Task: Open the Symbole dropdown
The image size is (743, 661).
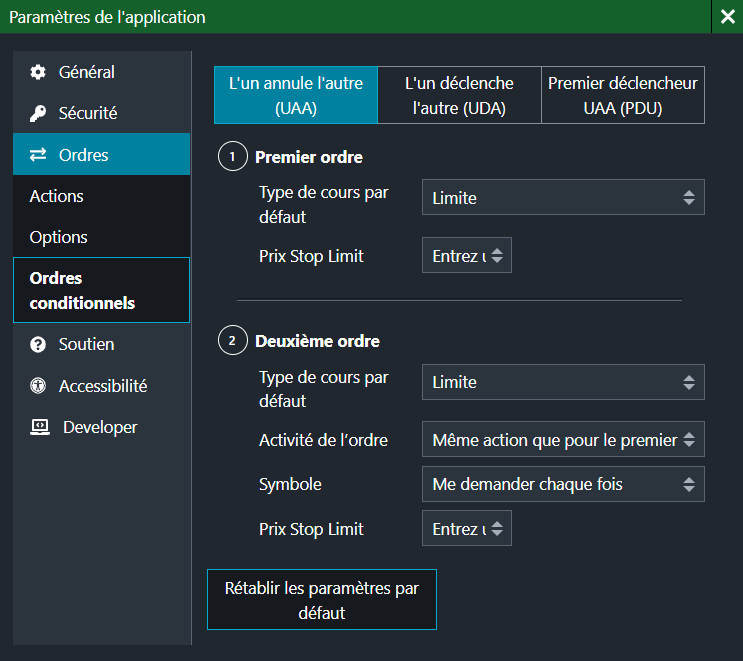Action: [x=563, y=484]
